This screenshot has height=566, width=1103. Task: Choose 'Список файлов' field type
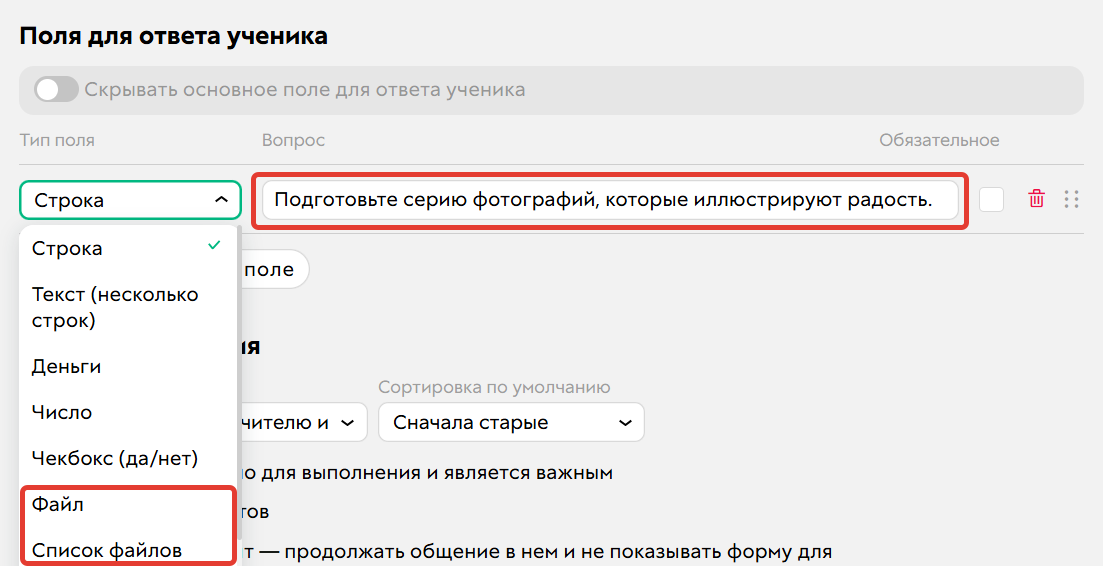coord(127,550)
